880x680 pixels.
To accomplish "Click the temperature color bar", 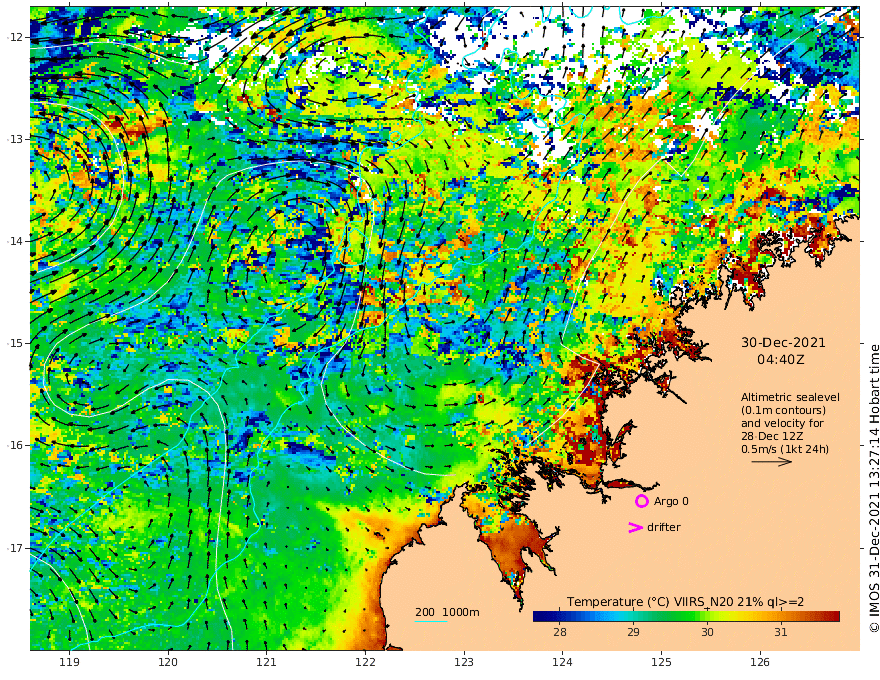I will coord(686,616).
